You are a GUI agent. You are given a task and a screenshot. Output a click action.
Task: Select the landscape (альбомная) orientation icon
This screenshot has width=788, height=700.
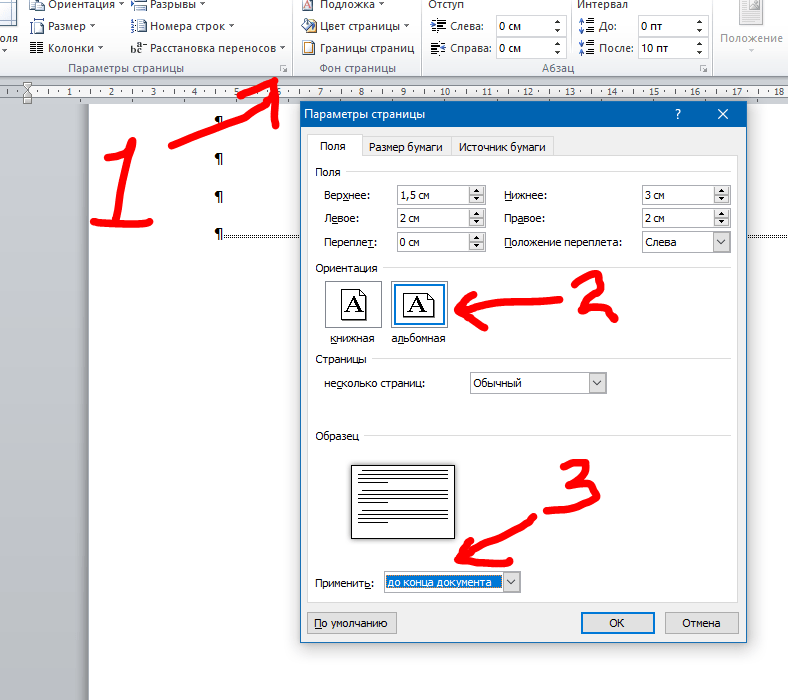tap(419, 306)
